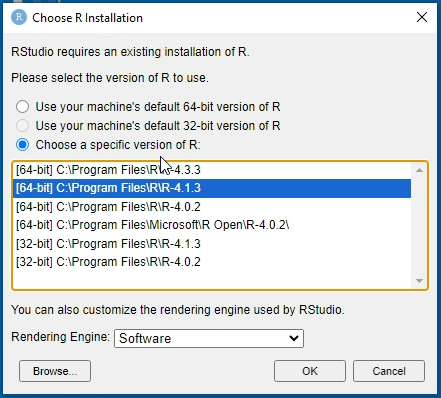Click the scrollbar track of version list
441x398 pixels.
tap(419, 226)
